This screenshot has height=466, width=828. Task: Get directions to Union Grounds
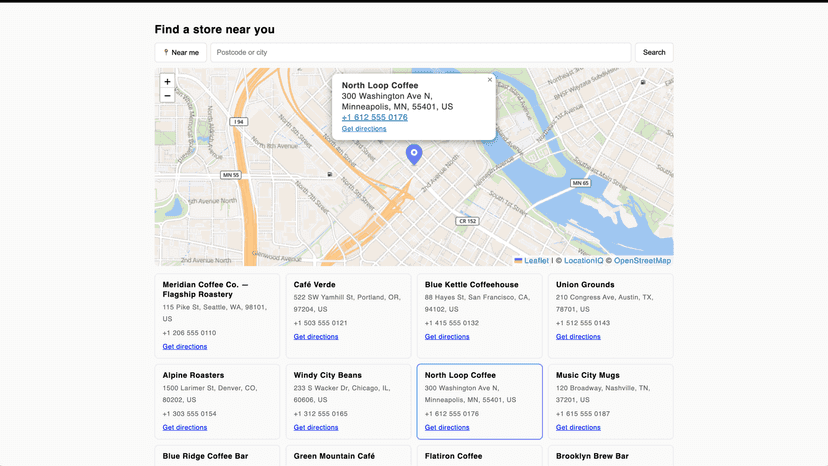(x=578, y=337)
